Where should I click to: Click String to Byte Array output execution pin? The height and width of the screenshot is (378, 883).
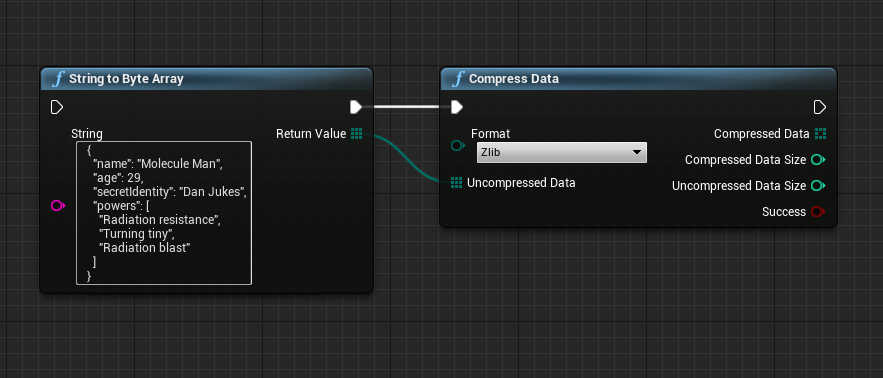coord(356,107)
